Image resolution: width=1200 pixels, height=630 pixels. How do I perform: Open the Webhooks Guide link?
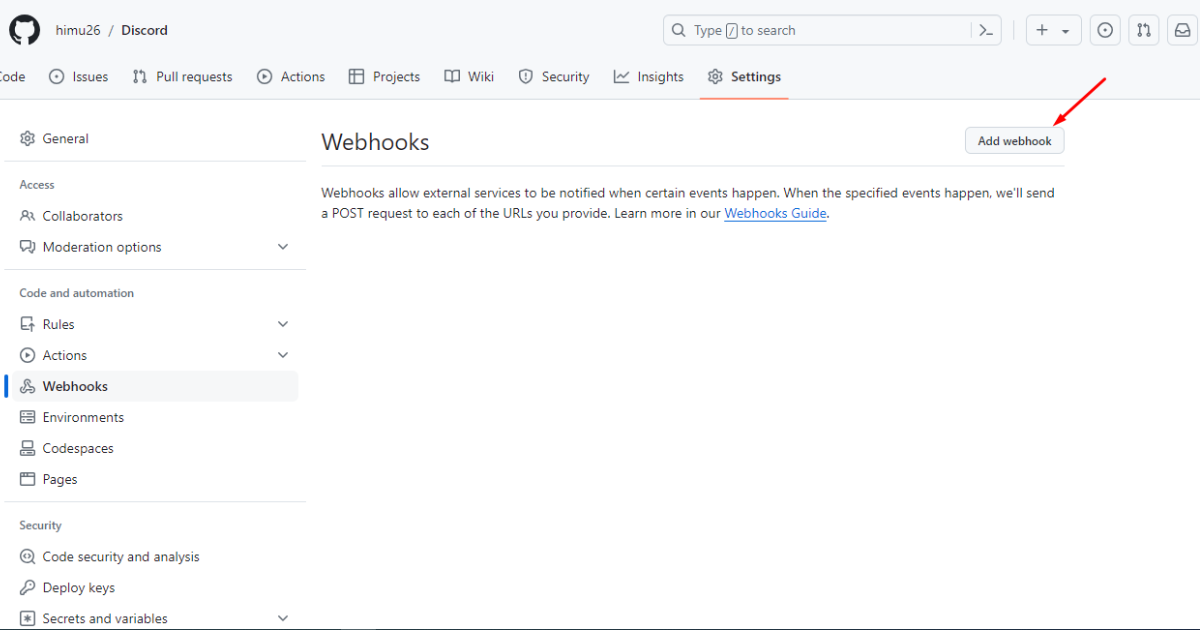776,213
